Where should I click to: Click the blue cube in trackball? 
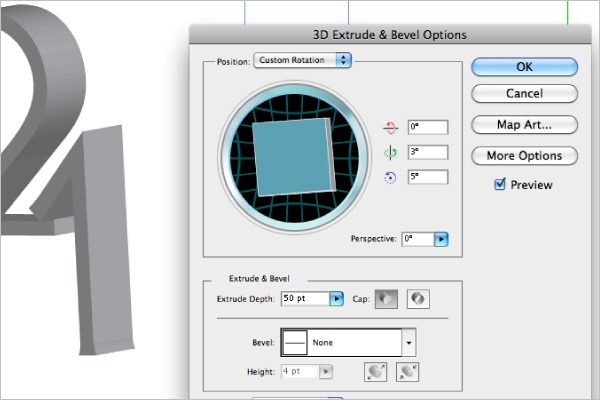click(292, 157)
